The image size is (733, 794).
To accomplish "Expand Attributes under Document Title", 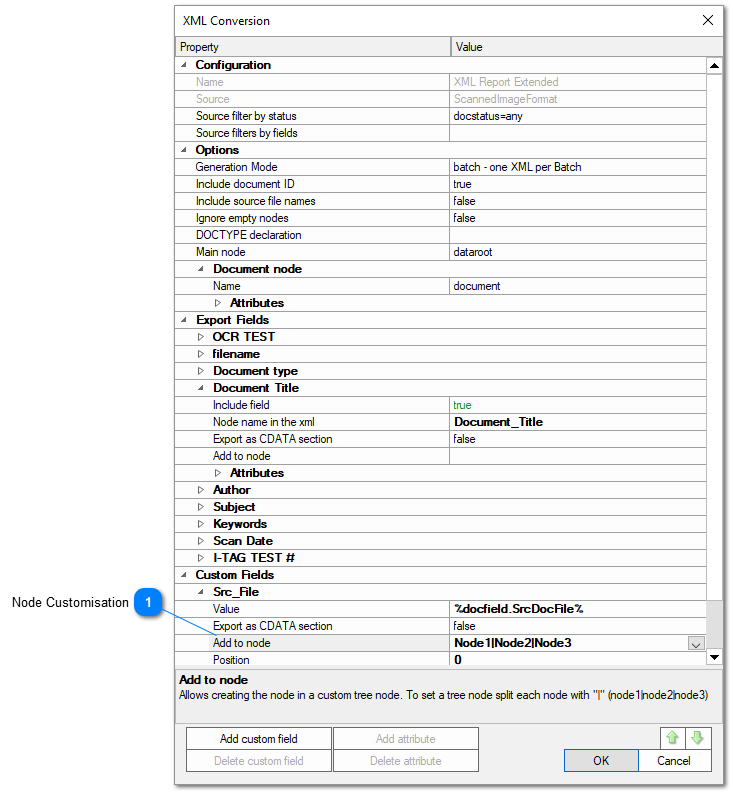I will click(x=218, y=473).
